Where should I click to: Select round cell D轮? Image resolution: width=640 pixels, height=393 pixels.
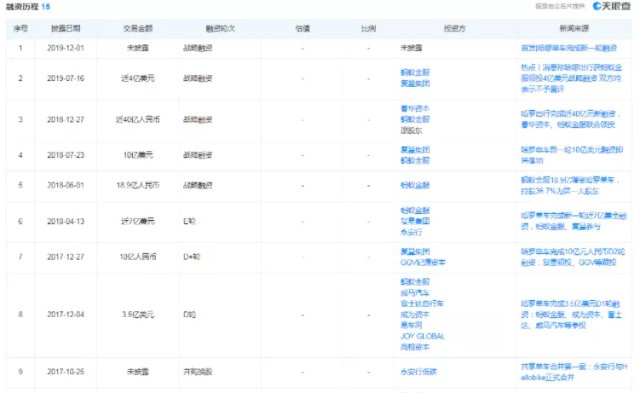(x=189, y=314)
